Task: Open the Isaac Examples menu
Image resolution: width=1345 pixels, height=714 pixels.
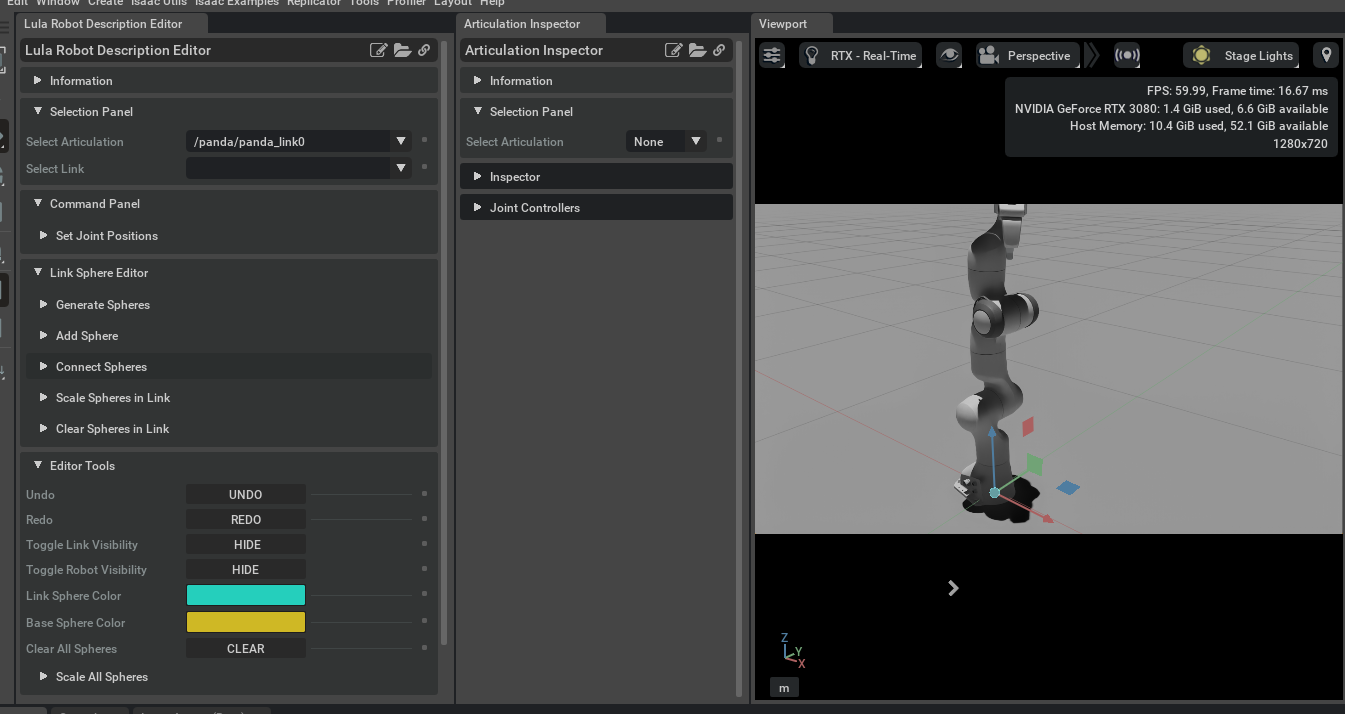Action: pos(237,3)
